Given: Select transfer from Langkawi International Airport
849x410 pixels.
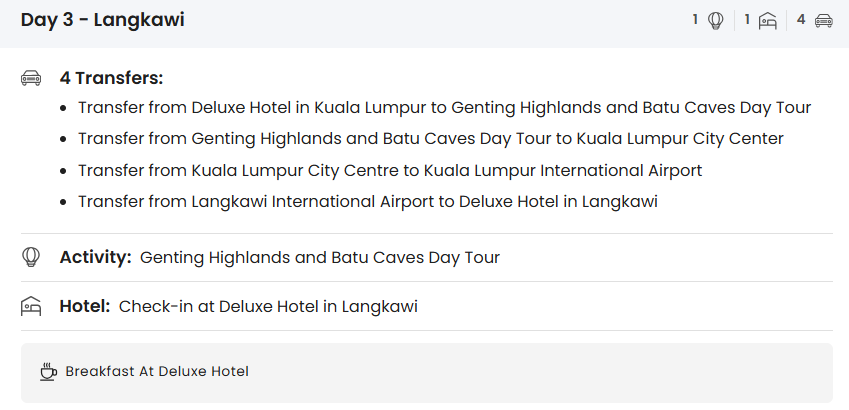Looking at the screenshot, I should pos(368,201).
